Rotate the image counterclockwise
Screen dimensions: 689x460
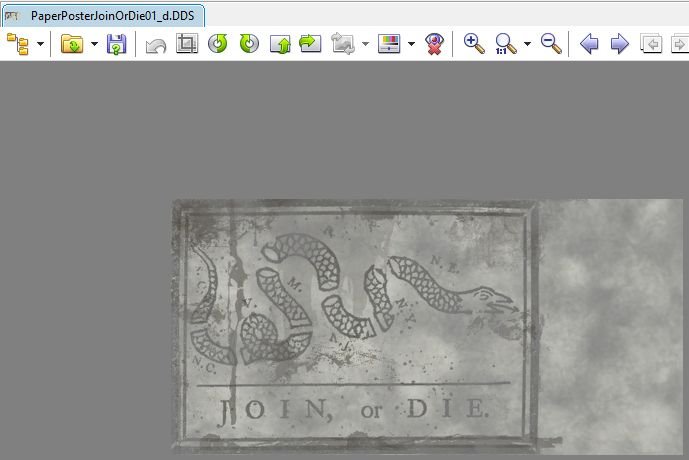pos(218,44)
